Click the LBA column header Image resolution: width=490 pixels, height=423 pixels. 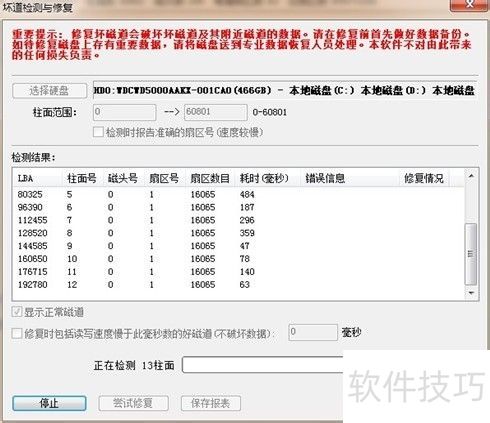tap(38, 178)
